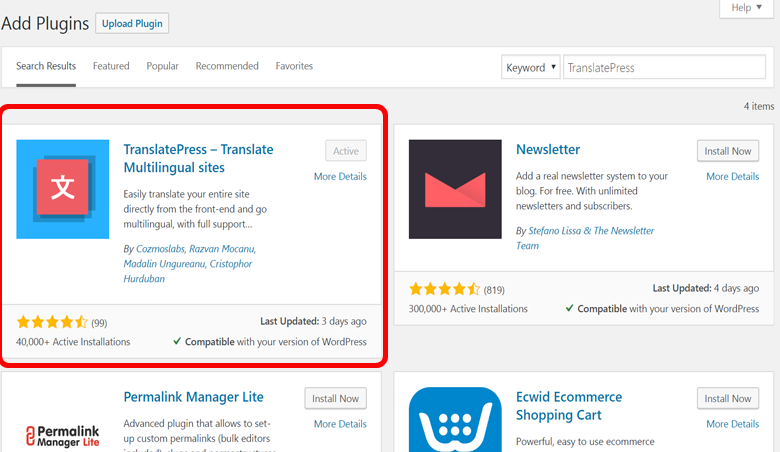This screenshot has height=452, width=780.
Task: Switch to the Favorites tab
Action: (x=294, y=66)
